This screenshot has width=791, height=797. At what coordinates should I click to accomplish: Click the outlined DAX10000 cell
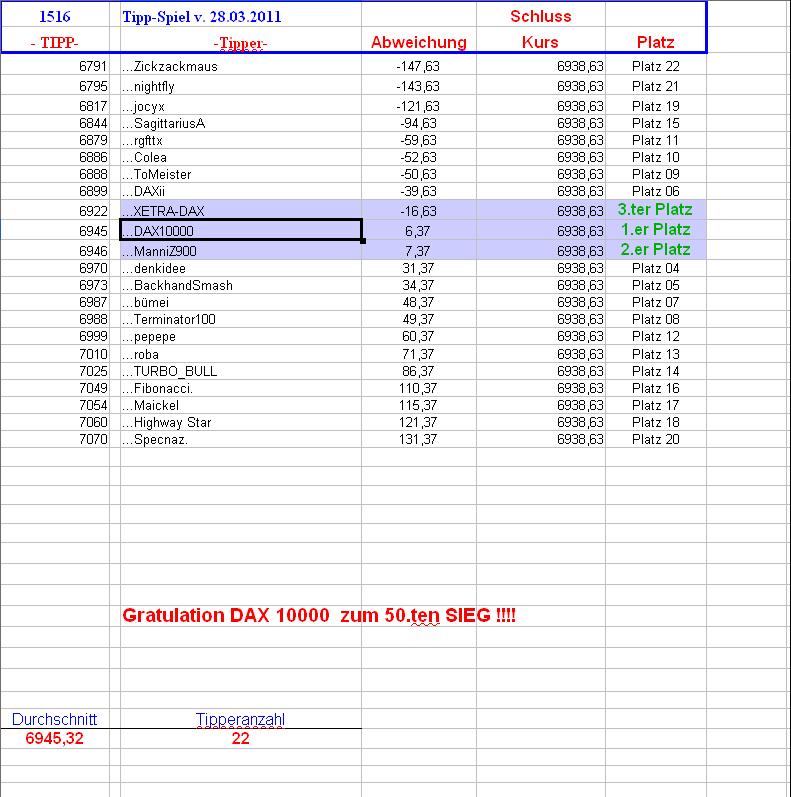pos(241,230)
